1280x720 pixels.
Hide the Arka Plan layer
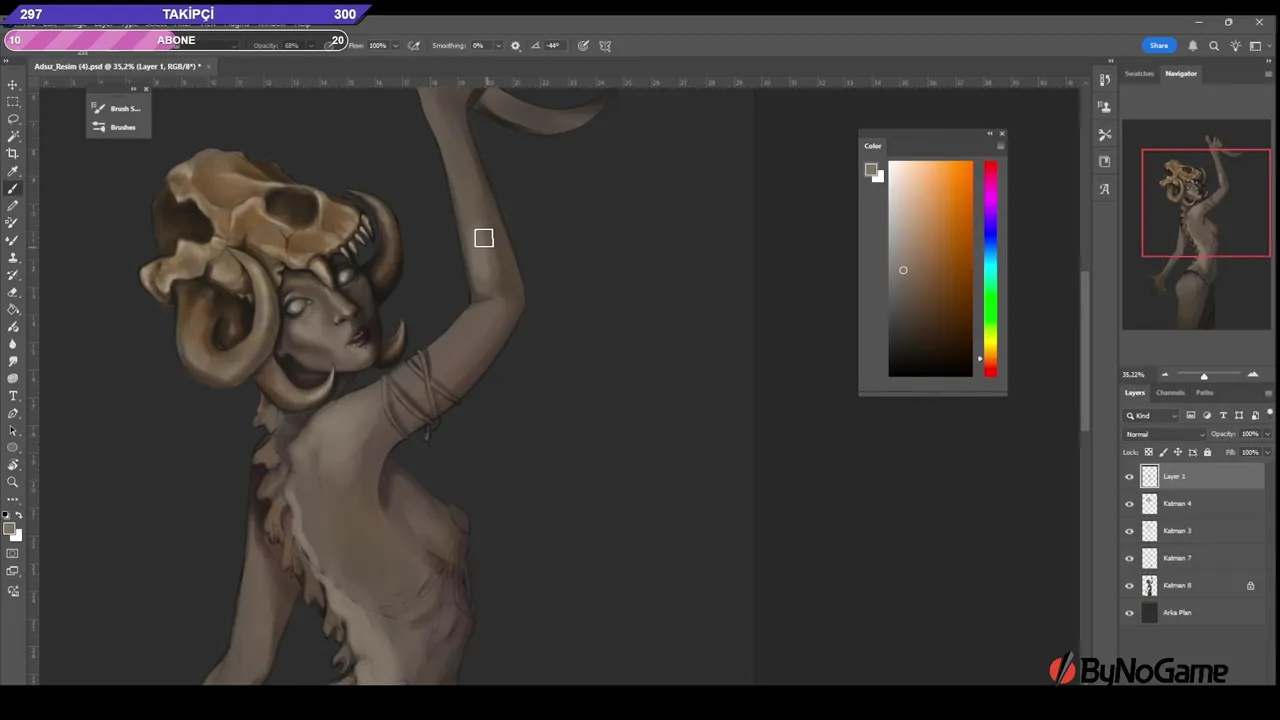point(1130,613)
